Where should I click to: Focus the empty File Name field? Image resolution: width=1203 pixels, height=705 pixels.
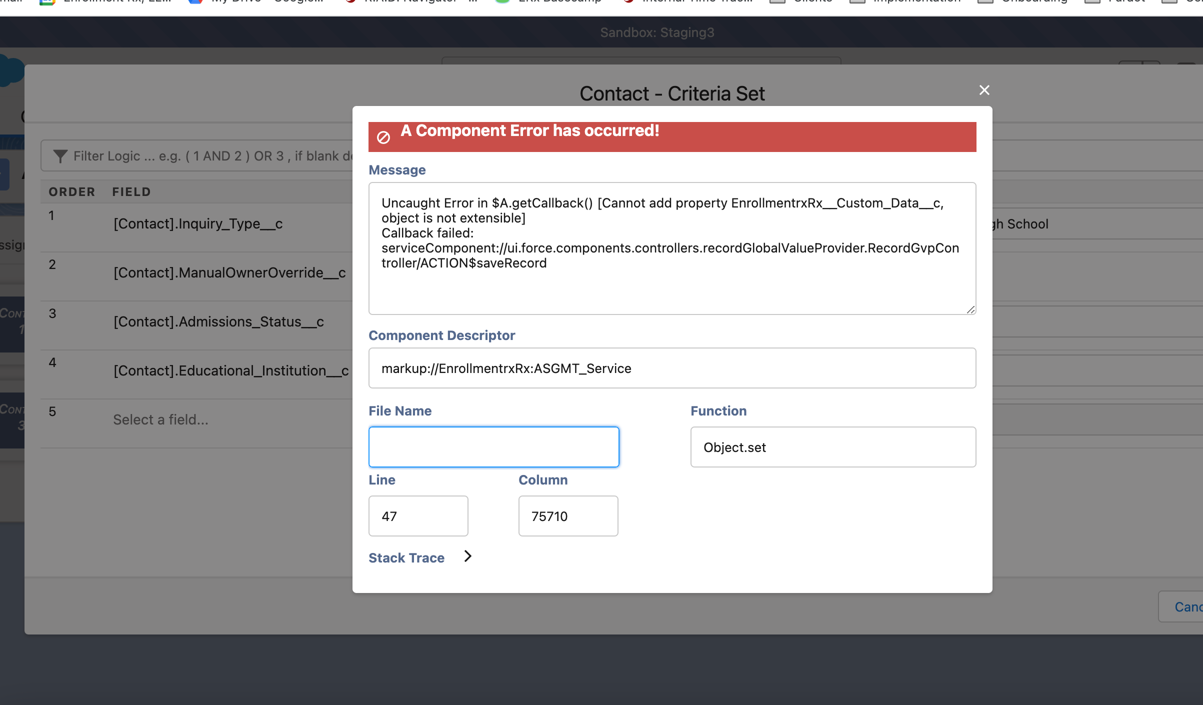point(494,447)
